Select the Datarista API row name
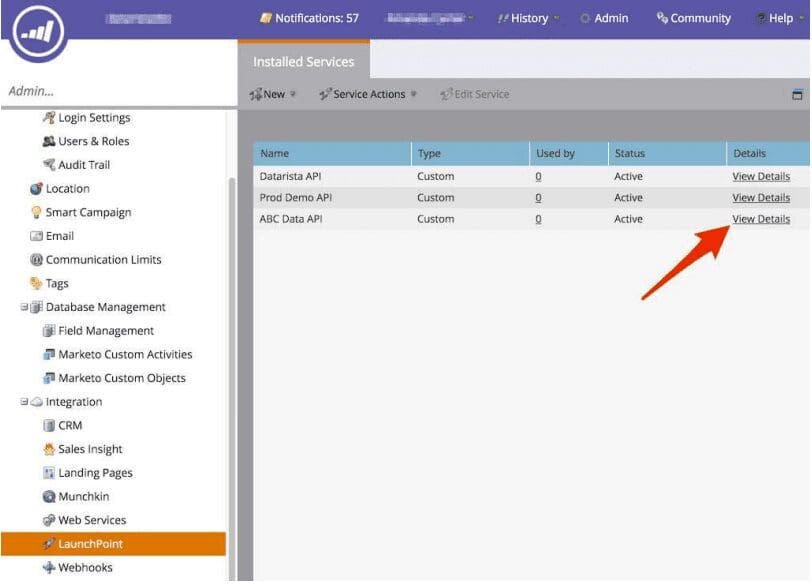Image resolution: width=812 pixels, height=584 pixels. pyautogui.click(x=291, y=177)
